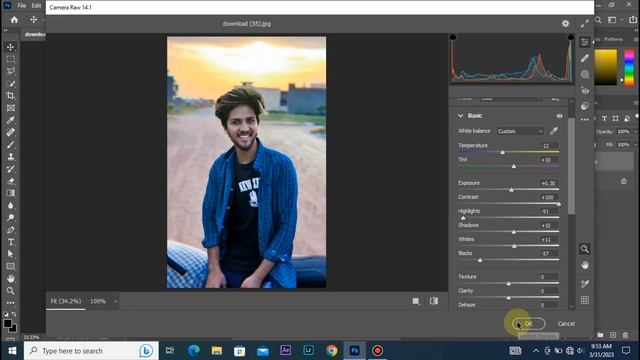Open Camera Raw Presets panel
This screenshot has width=640, height=360.
coord(585,106)
